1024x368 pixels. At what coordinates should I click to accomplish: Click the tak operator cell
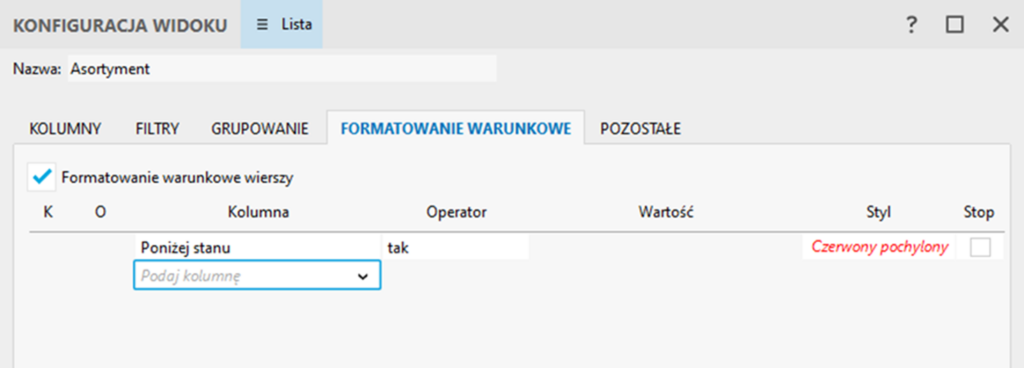pos(455,248)
